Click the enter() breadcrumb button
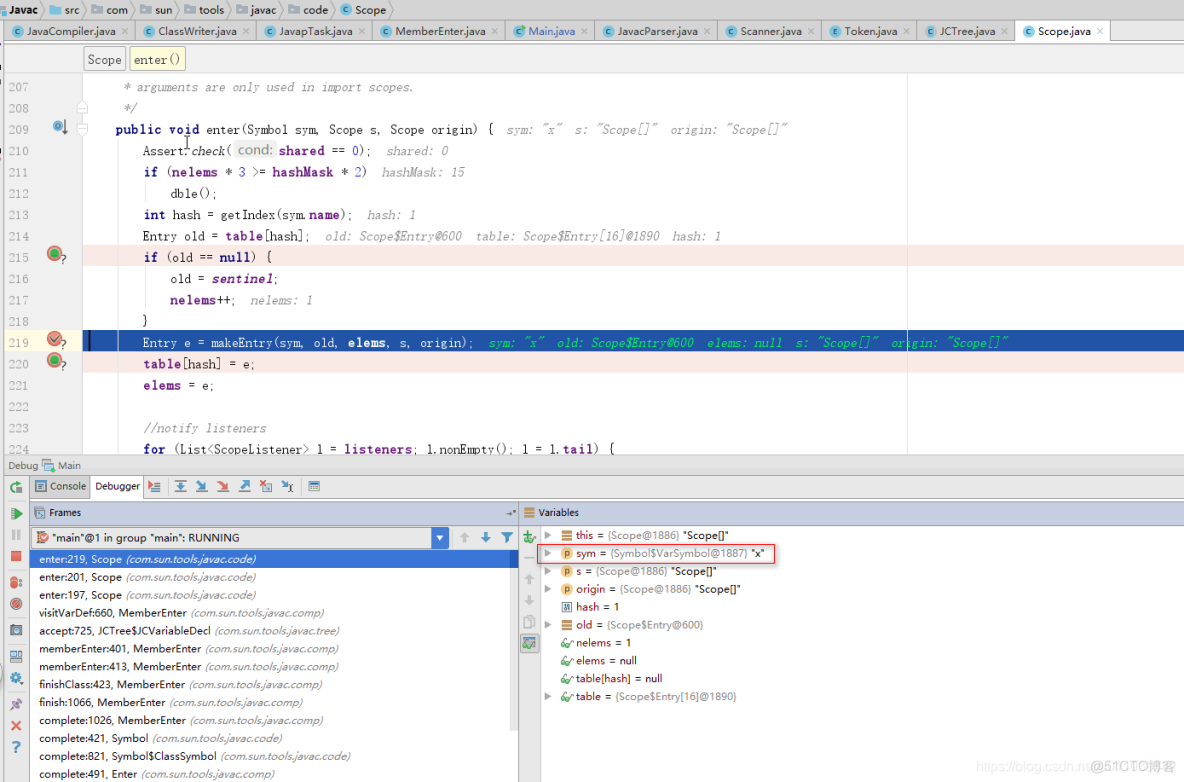The image size is (1184, 782). [156, 58]
